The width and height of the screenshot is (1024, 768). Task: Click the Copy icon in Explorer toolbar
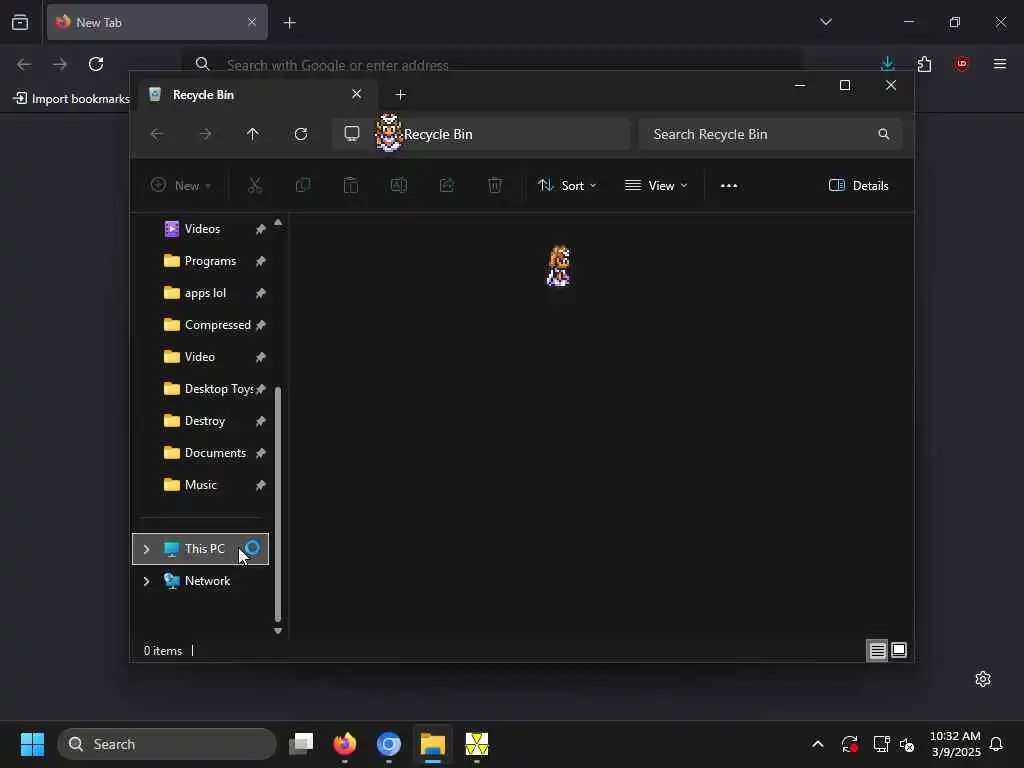pyautogui.click(x=302, y=185)
